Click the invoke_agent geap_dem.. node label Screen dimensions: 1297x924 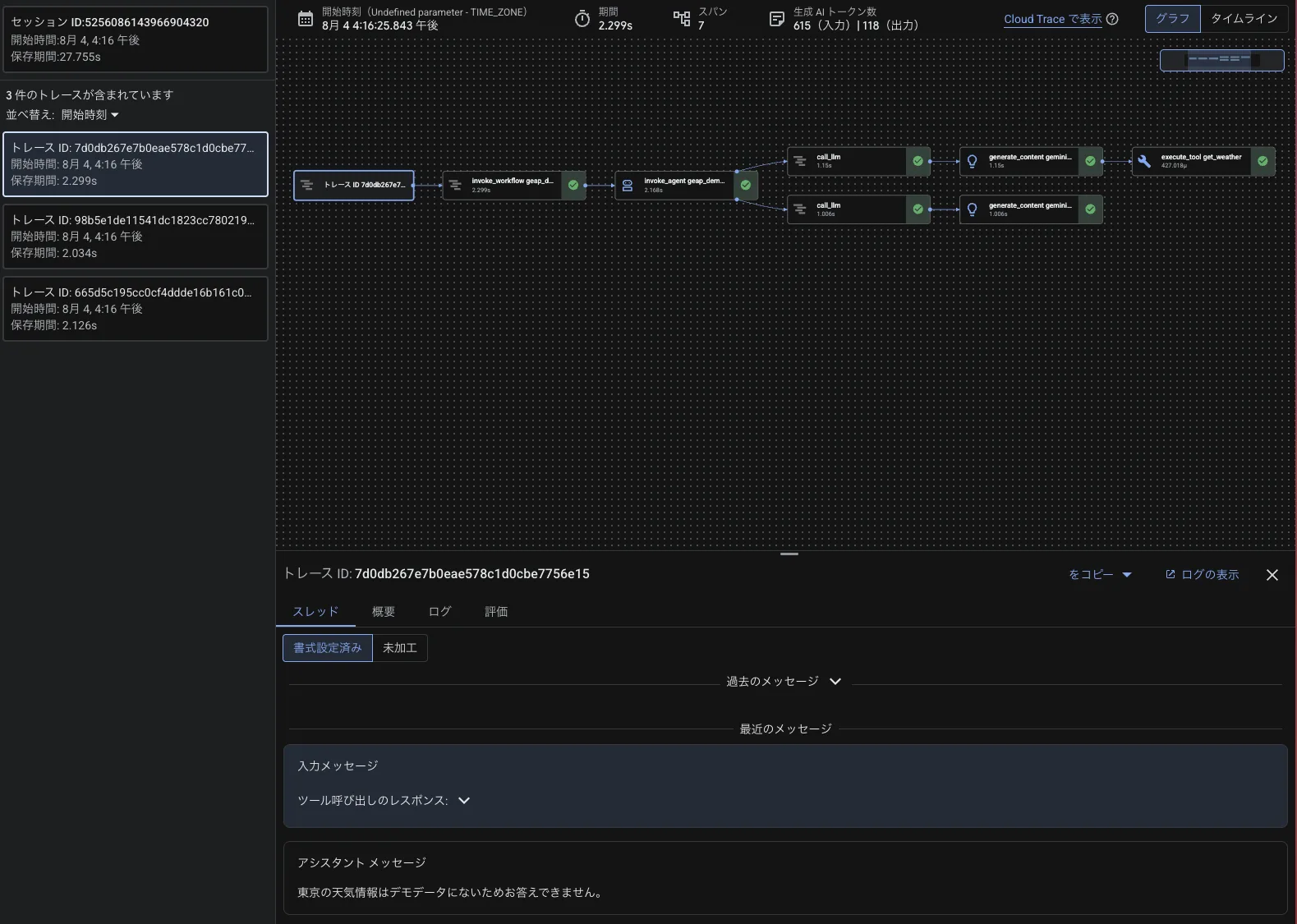[x=684, y=181]
